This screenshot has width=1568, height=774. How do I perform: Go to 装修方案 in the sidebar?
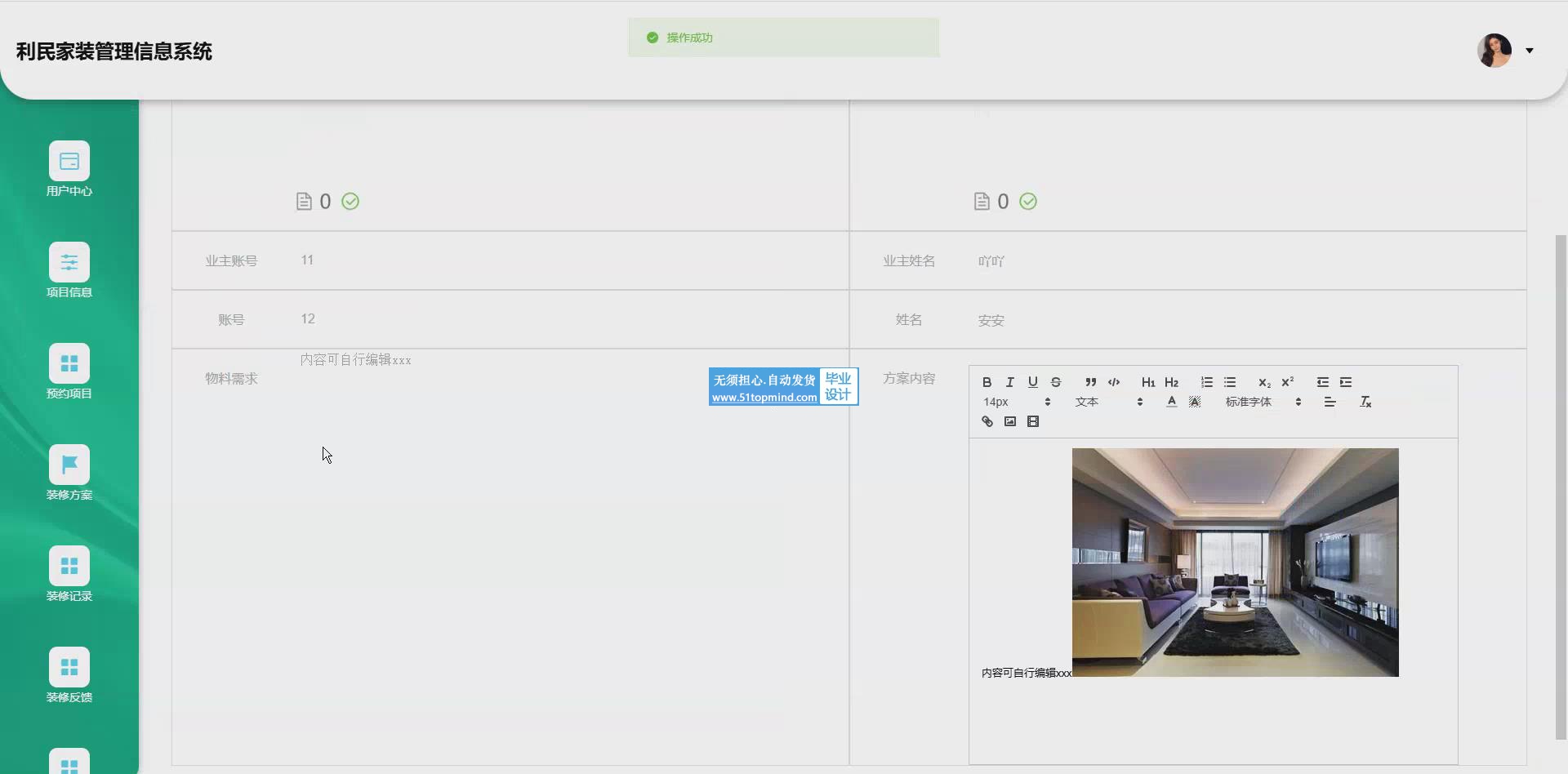coord(69,473)
